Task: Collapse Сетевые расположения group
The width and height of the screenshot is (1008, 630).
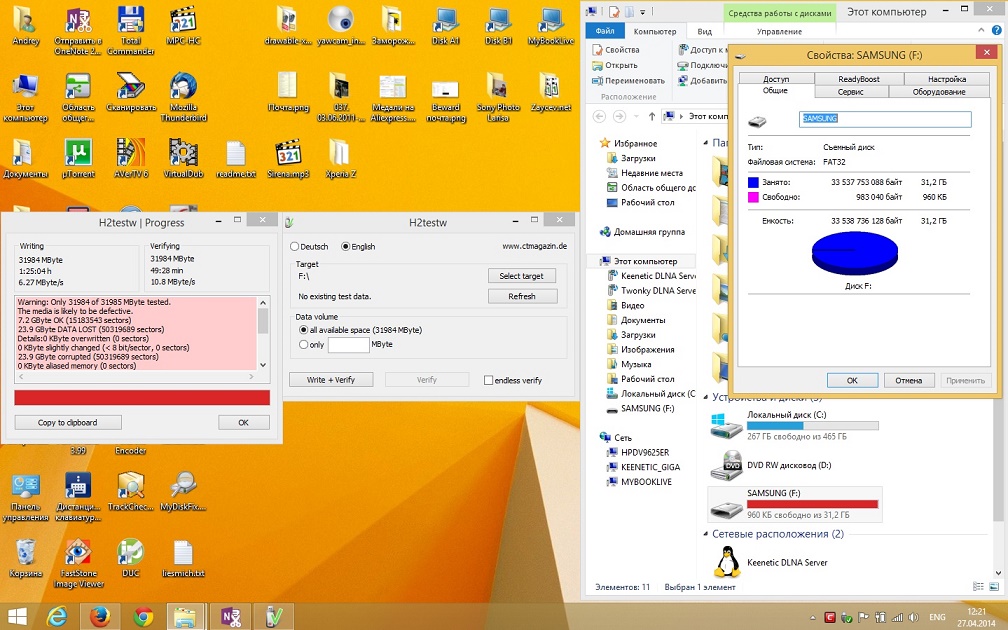Action: click(x=706, y=534)
